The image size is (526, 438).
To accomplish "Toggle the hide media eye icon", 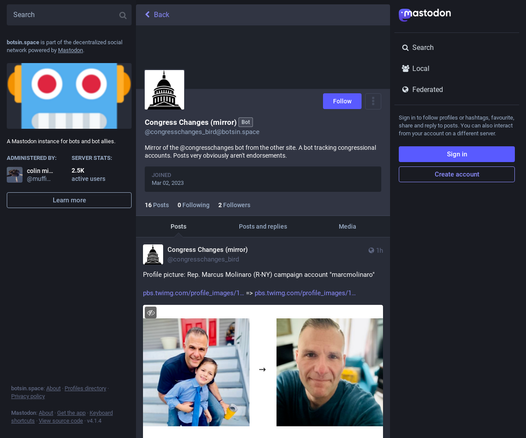I will pos(151,313).
